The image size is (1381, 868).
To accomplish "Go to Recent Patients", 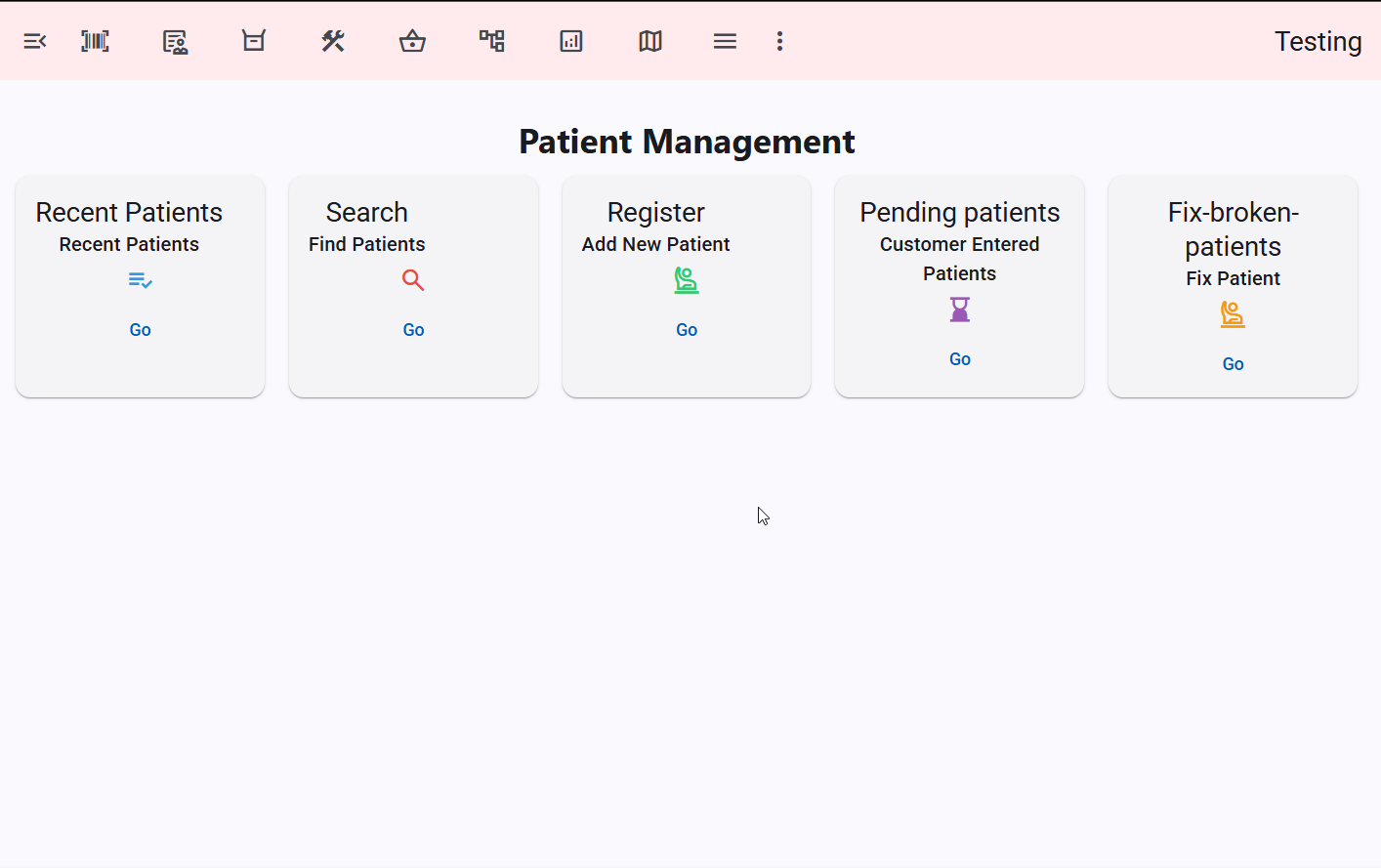I will [140, 329].
